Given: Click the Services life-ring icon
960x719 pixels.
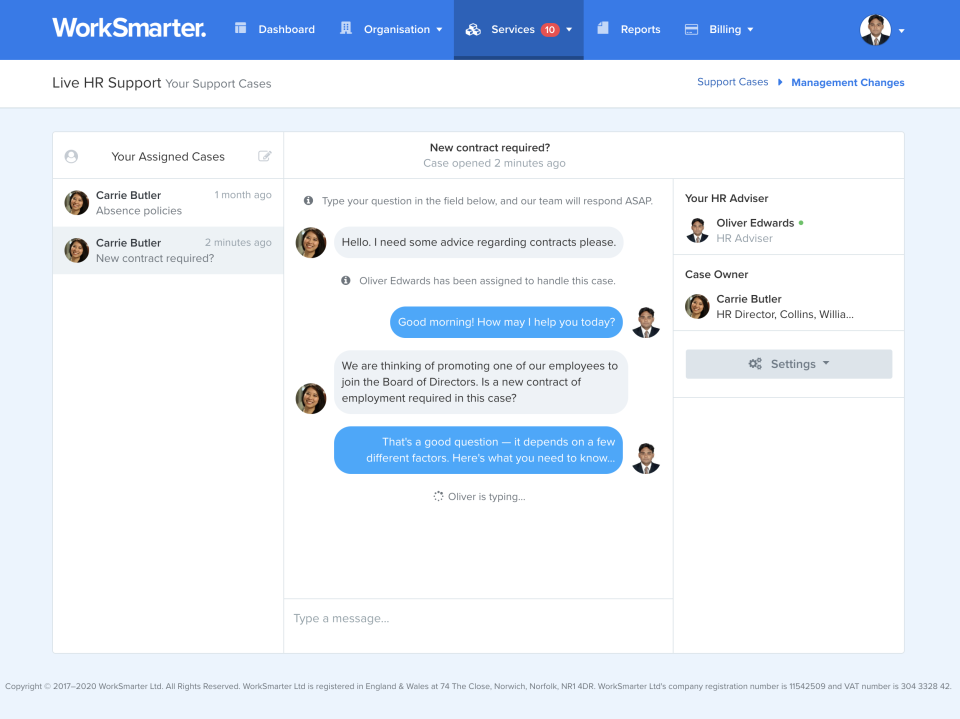Looking at the screenshot, I should (x=472, y=29).
